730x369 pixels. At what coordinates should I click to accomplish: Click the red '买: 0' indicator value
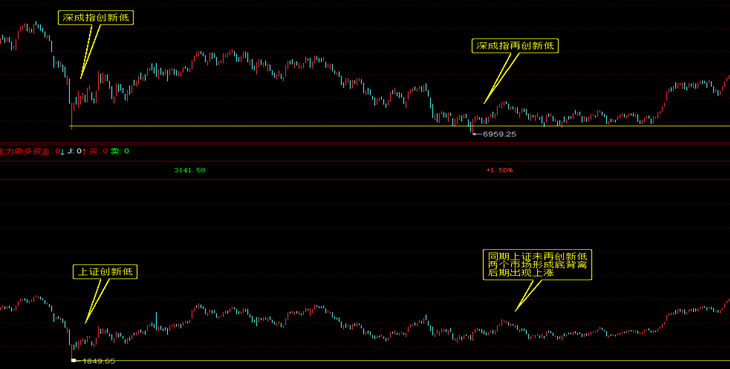click(99, 151)
